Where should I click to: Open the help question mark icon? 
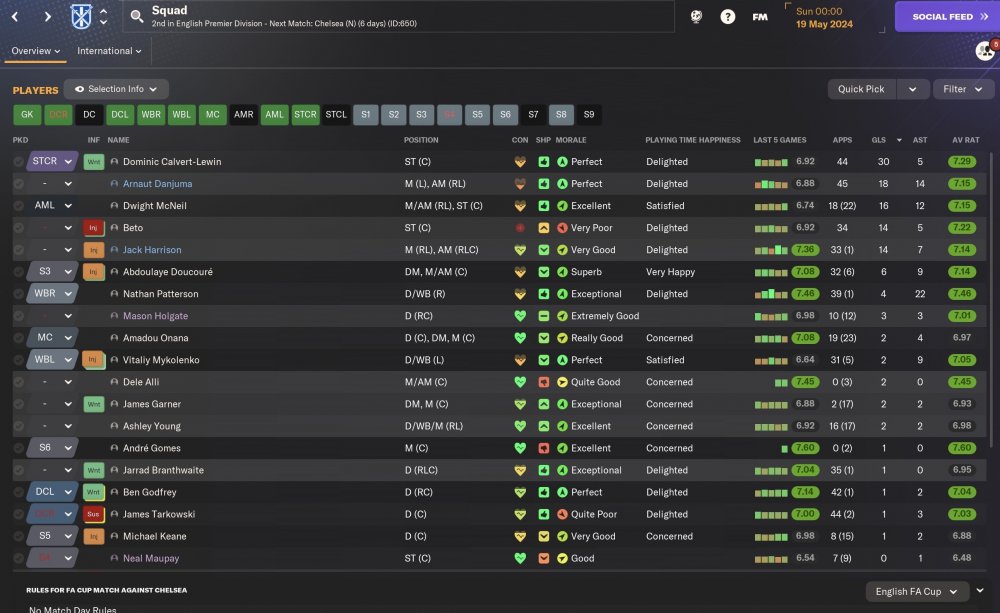(x=727, y=17)
